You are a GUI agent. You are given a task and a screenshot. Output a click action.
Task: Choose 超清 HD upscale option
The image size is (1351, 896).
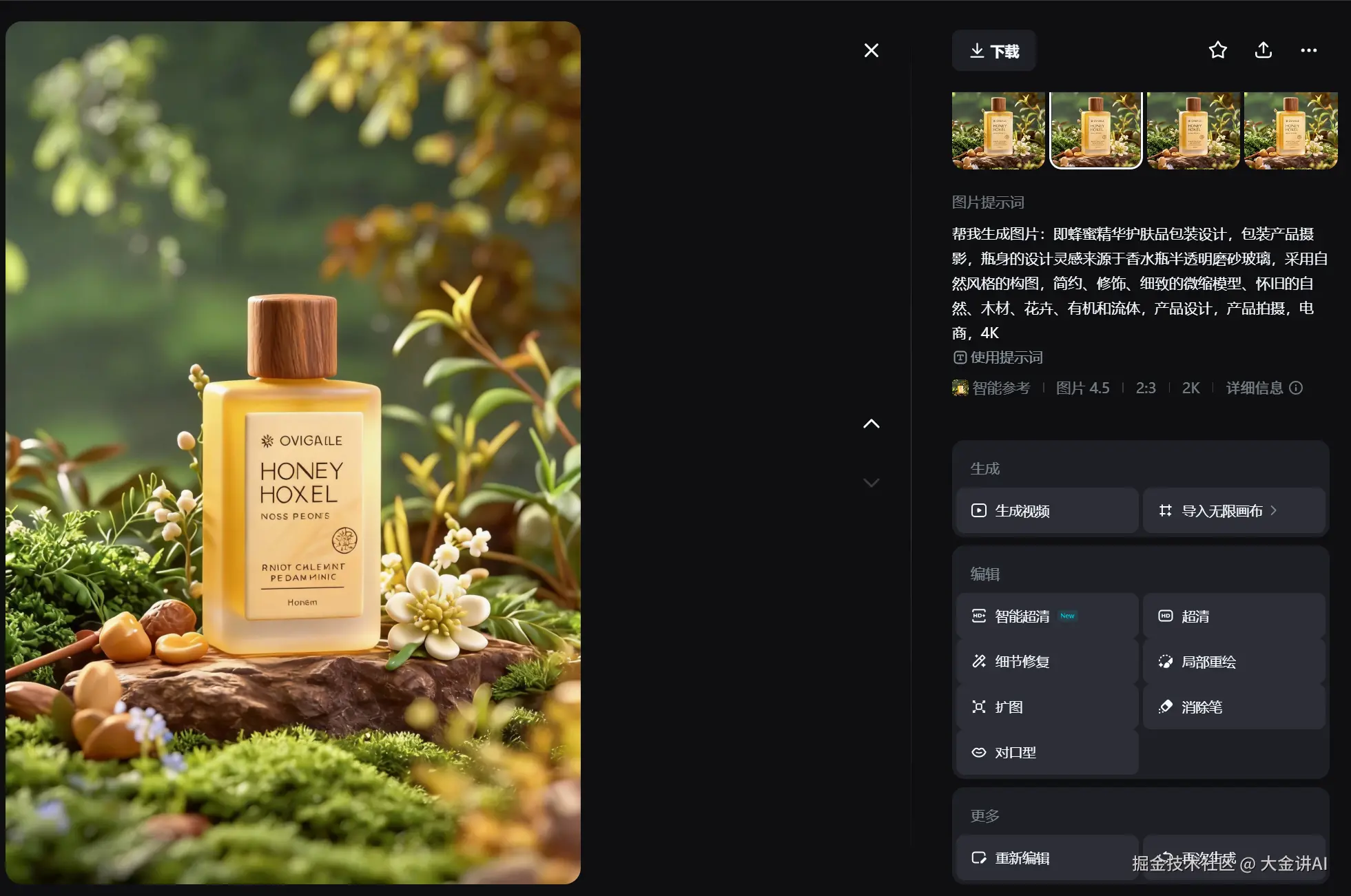1233,616
